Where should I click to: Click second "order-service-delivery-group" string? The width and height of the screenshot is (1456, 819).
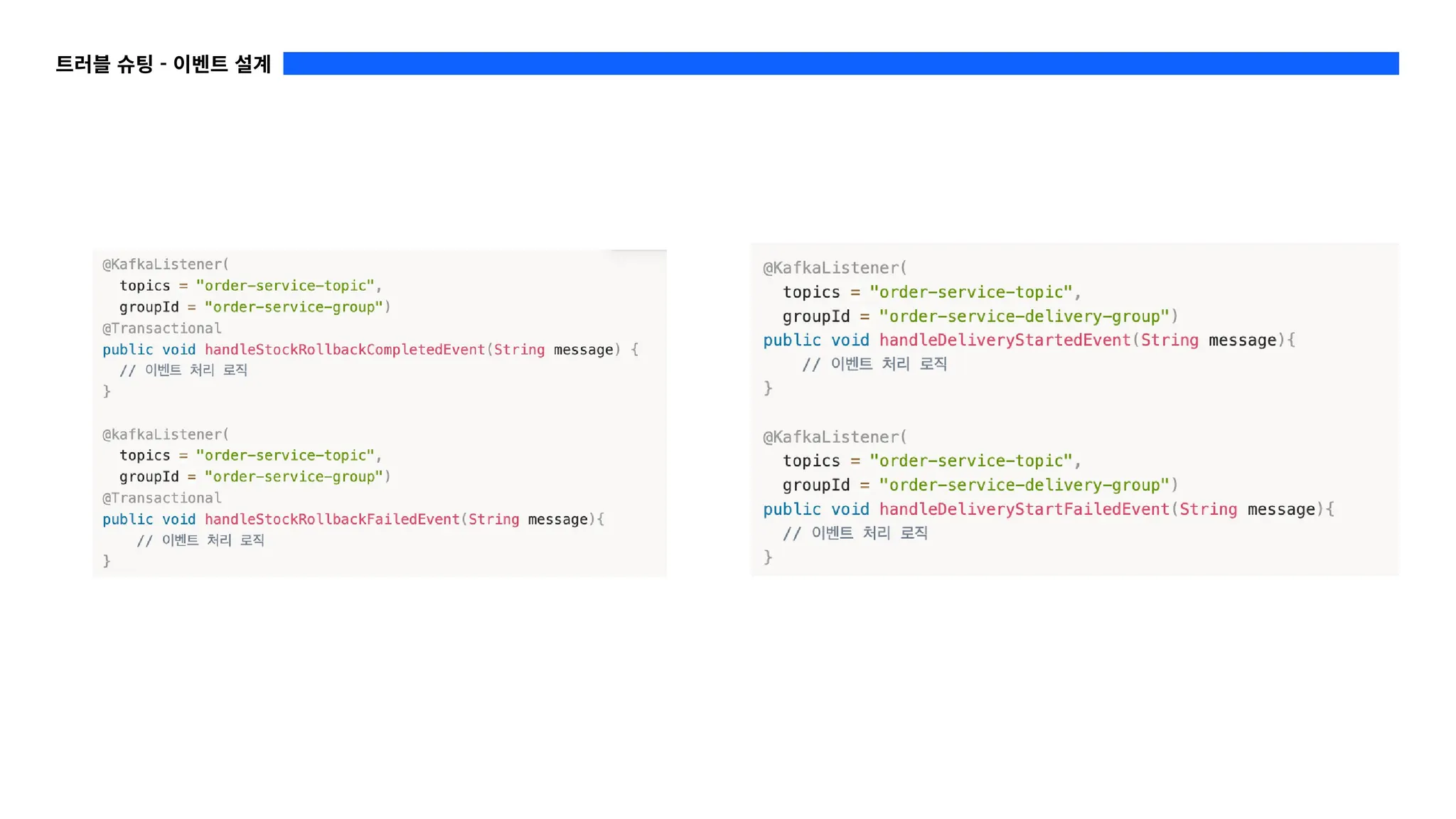(1024, 486)
